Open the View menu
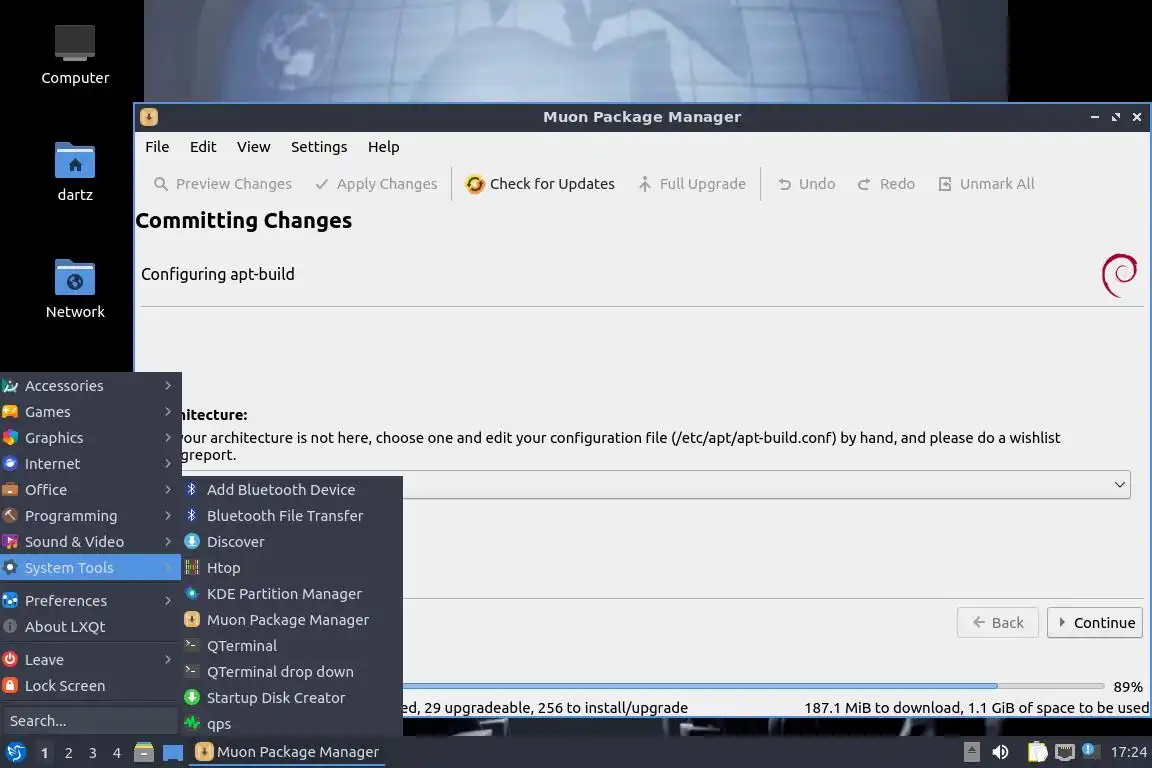This screenshot has width=1152, height=768. click(253, 147)
